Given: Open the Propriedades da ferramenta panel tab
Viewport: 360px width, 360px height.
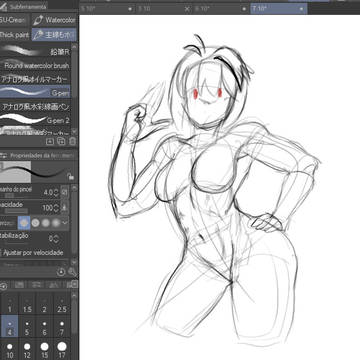Looking at the screenshot, I should [37, 155].
